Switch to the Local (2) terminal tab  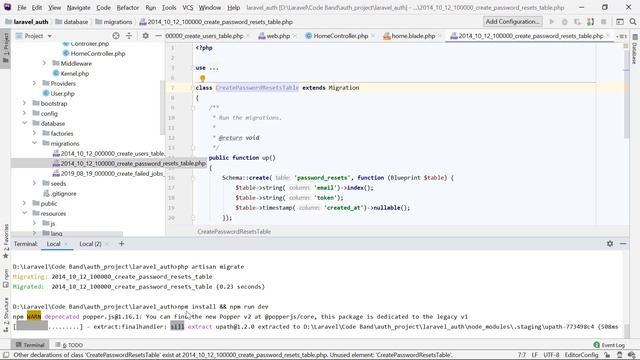(90, 244)
